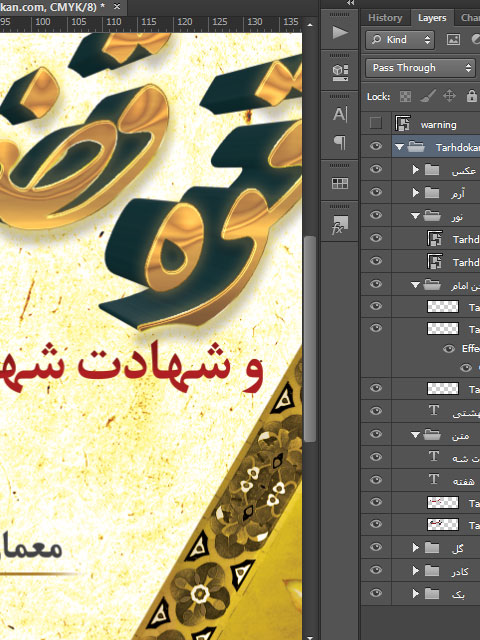Expand the بک group triangle
Image resolution: width=480 pixels, height=640 pixels.
pyautogui.click(x=416, y=593)
